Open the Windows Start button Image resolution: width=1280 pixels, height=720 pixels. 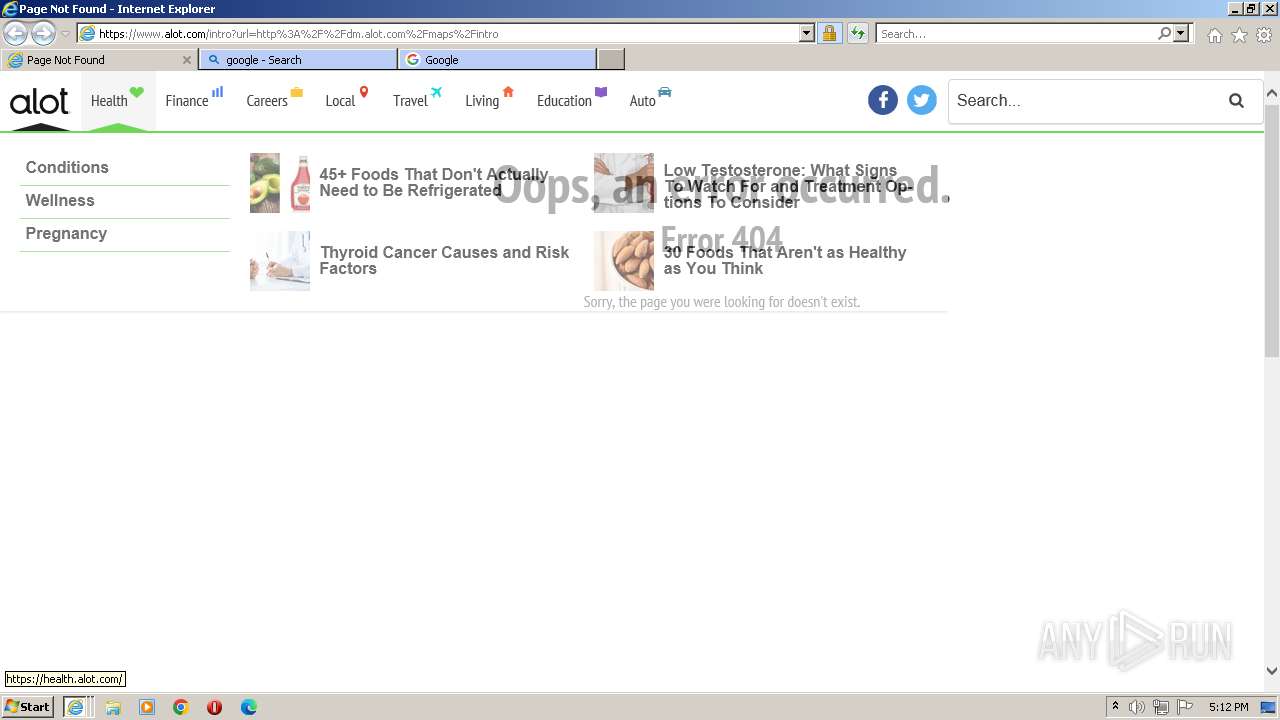pos(27,707)
